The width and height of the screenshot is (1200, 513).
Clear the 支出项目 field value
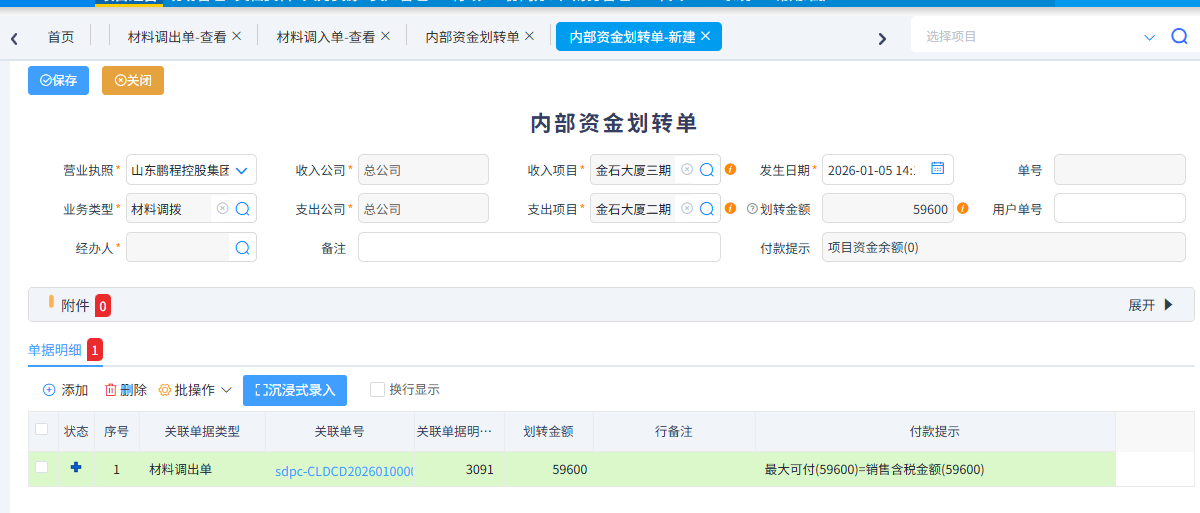(x=687, y=209)
